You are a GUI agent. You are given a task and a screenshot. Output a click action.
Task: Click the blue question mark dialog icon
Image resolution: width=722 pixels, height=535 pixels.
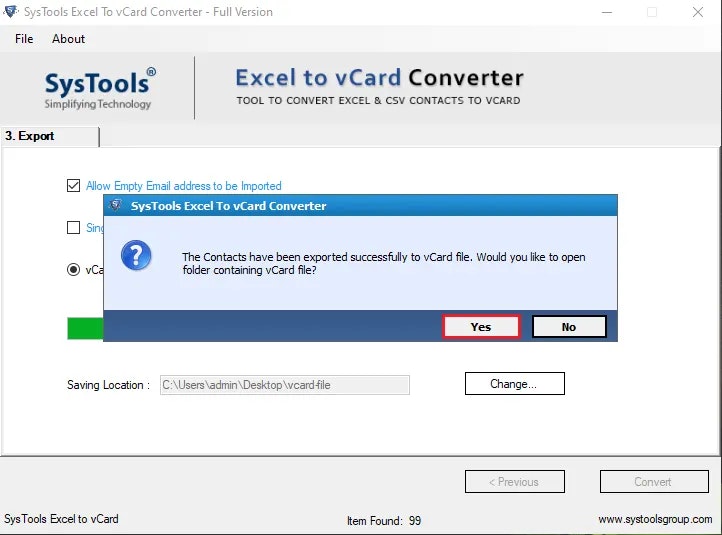click(x=136, y=255)
